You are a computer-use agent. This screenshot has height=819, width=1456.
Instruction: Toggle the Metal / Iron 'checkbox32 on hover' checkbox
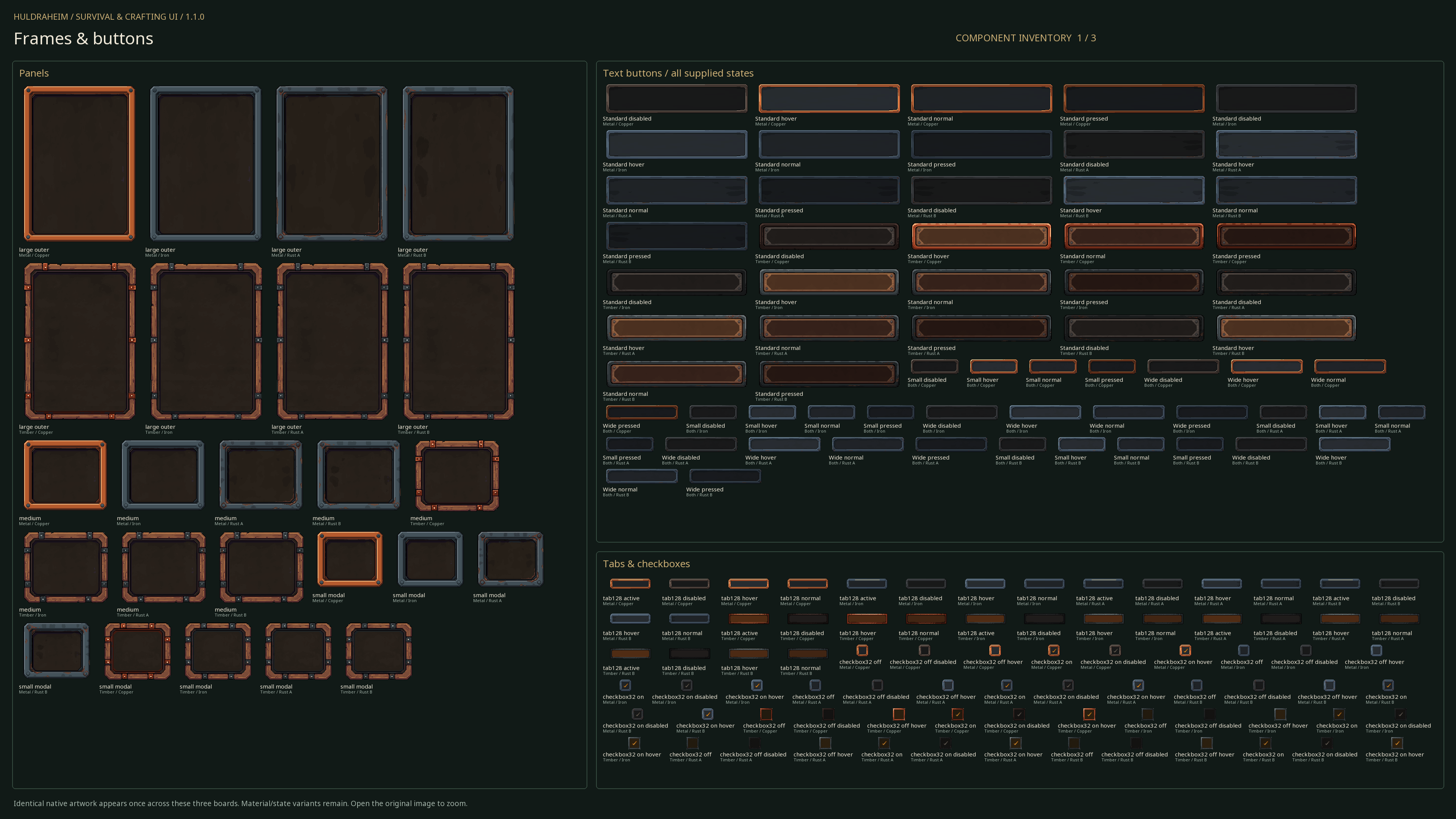click(757, 686)
